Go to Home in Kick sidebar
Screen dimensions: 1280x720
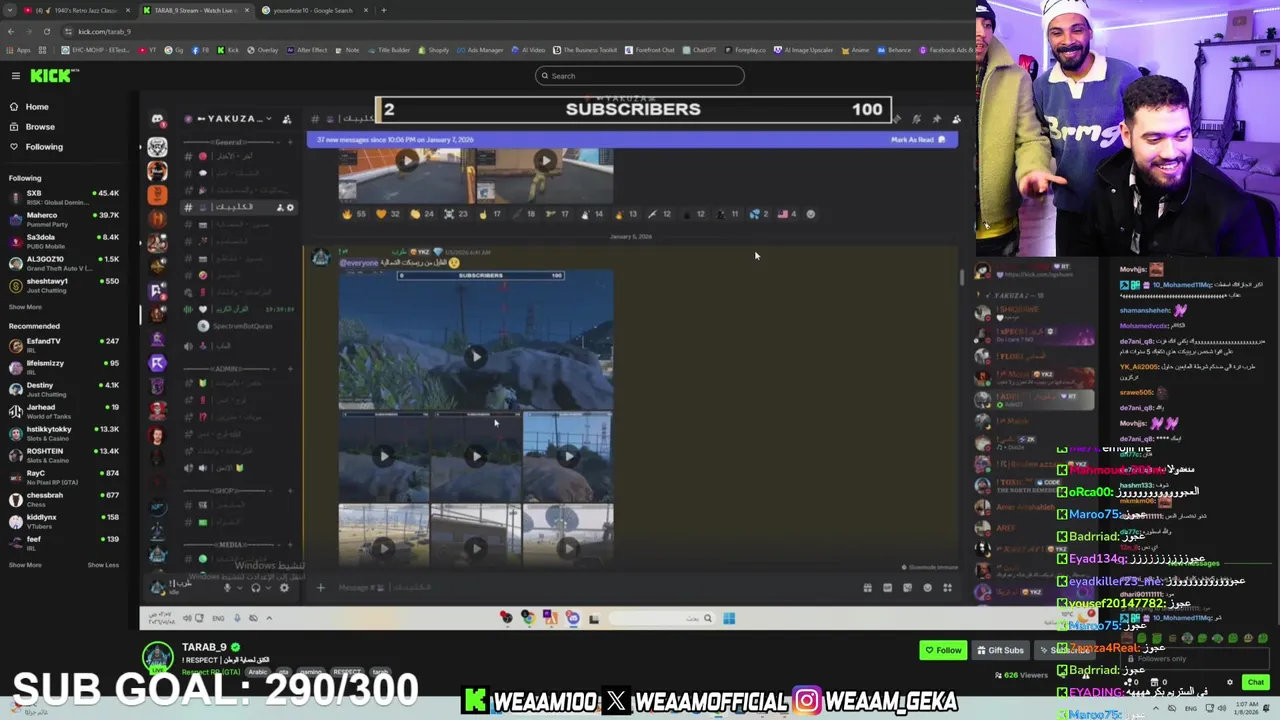coord(37,107)
